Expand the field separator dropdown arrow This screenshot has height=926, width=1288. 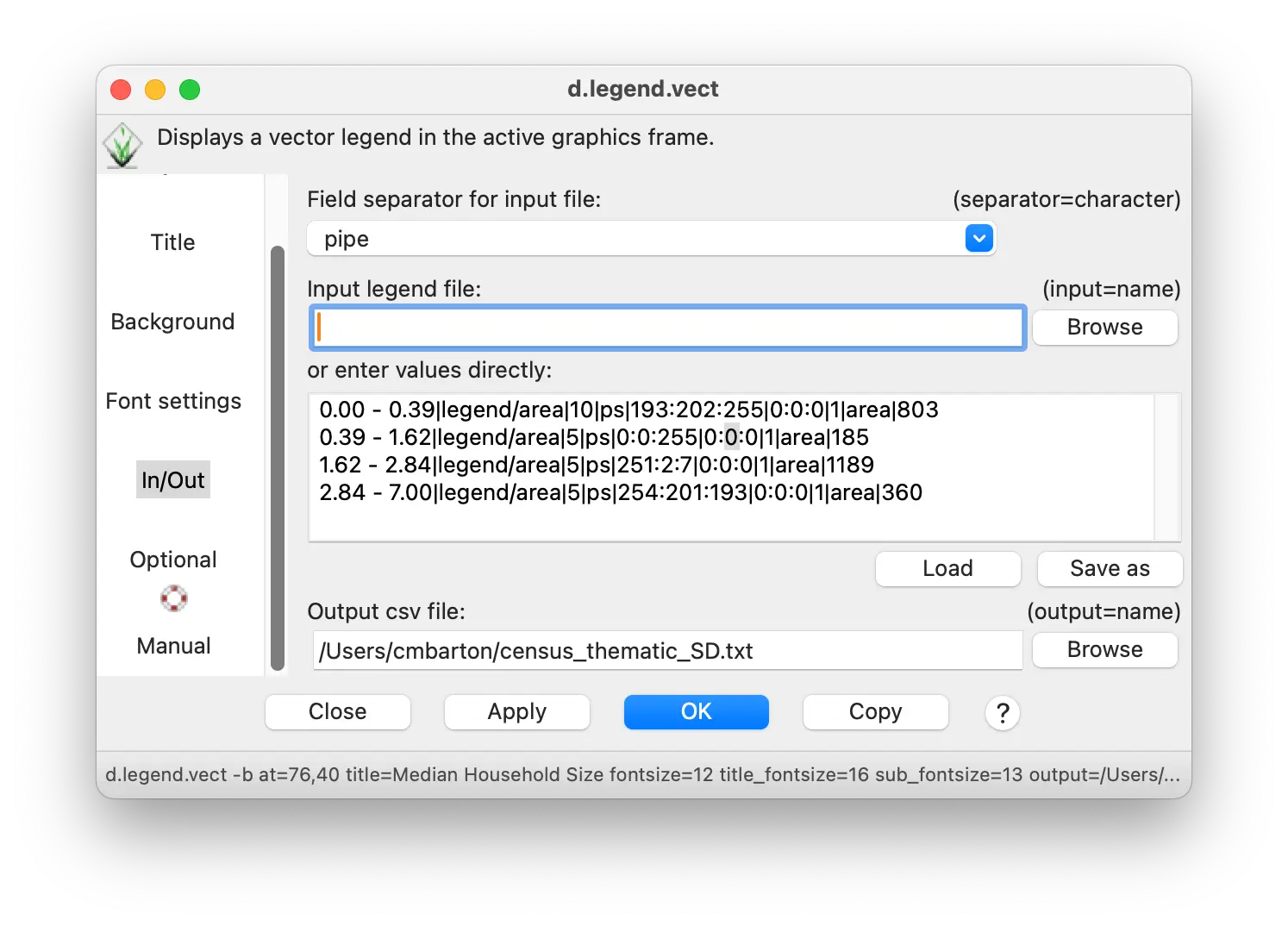979,239
